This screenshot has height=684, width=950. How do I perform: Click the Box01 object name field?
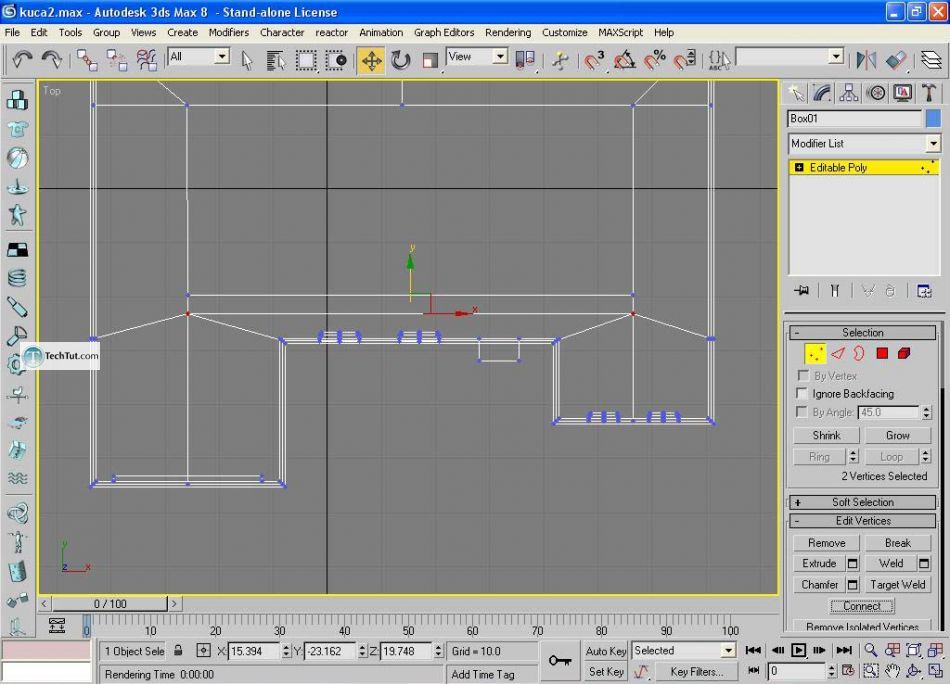tap(855, 119)
